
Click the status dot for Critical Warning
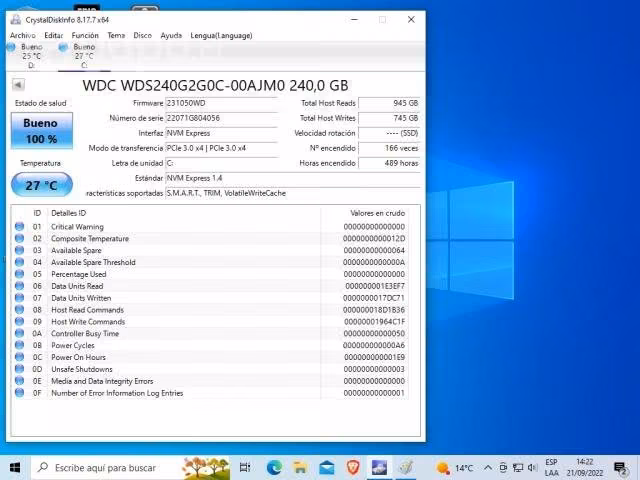pos(19,227)
